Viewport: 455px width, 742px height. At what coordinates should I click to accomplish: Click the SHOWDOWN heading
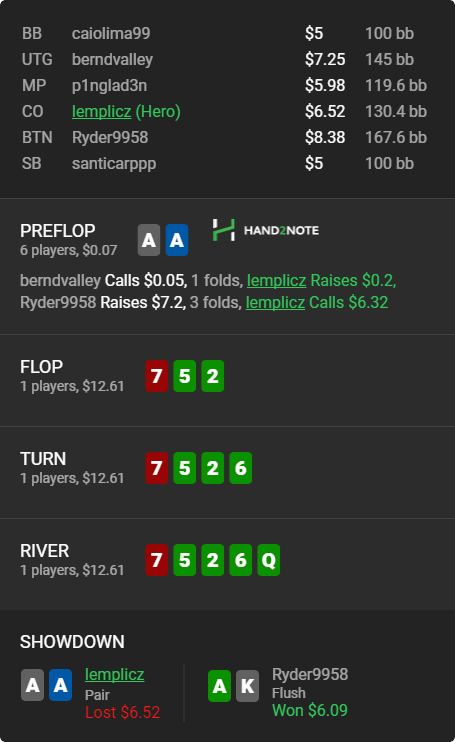click(72, 642)
